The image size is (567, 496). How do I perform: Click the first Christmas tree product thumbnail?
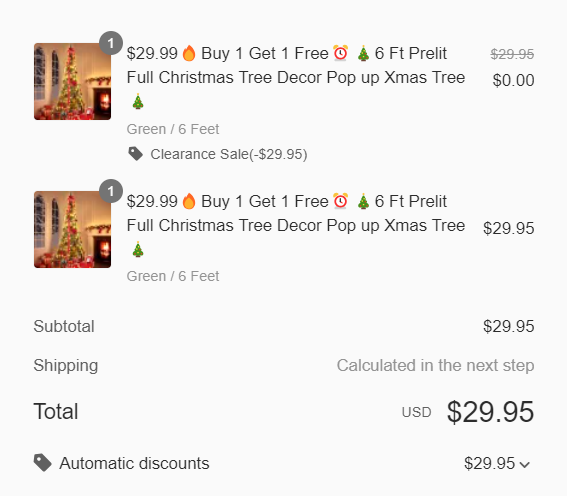tap(72, 81)
